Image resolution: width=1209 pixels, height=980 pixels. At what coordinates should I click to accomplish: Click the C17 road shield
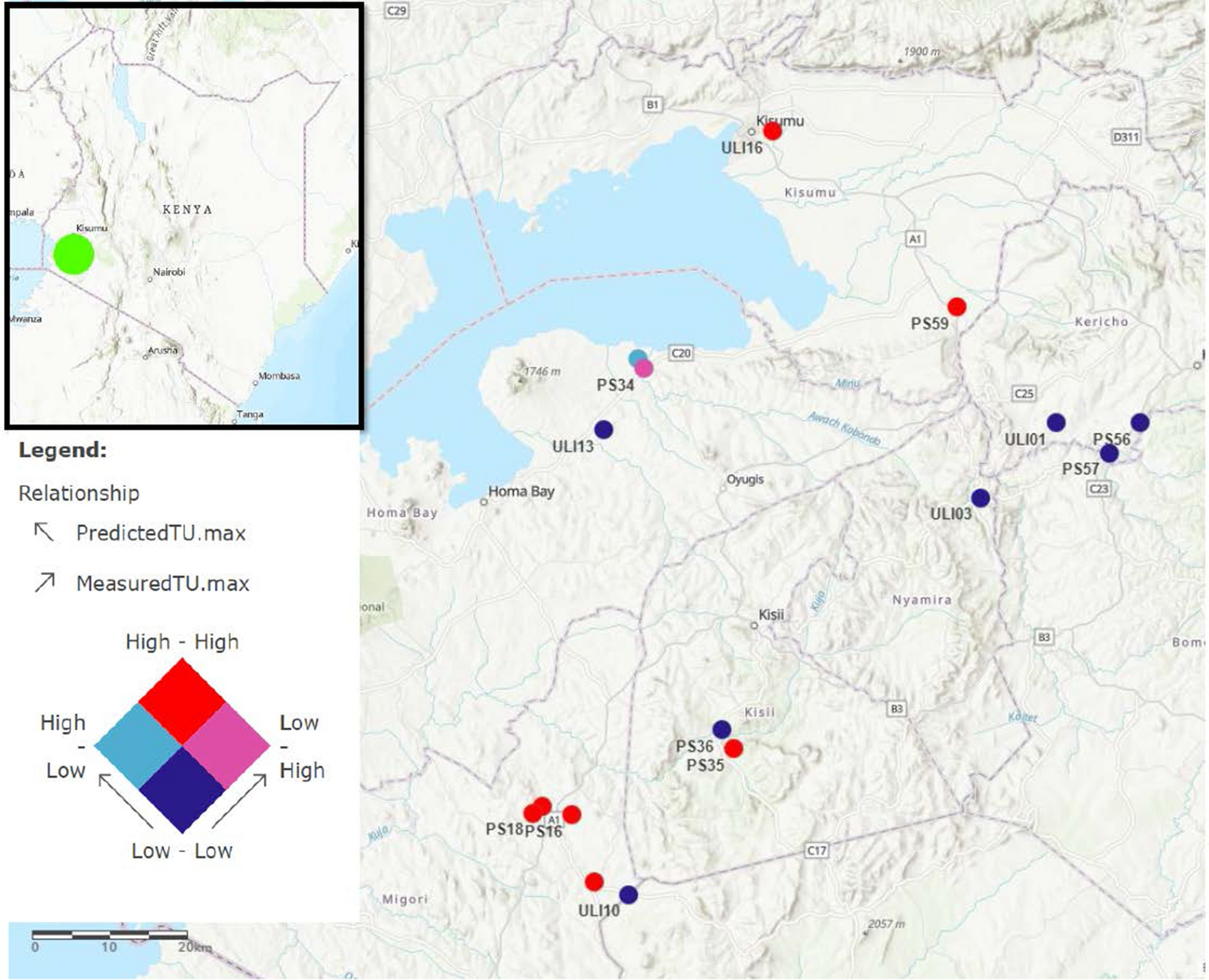pyautogui.click(x=817, y=850)
